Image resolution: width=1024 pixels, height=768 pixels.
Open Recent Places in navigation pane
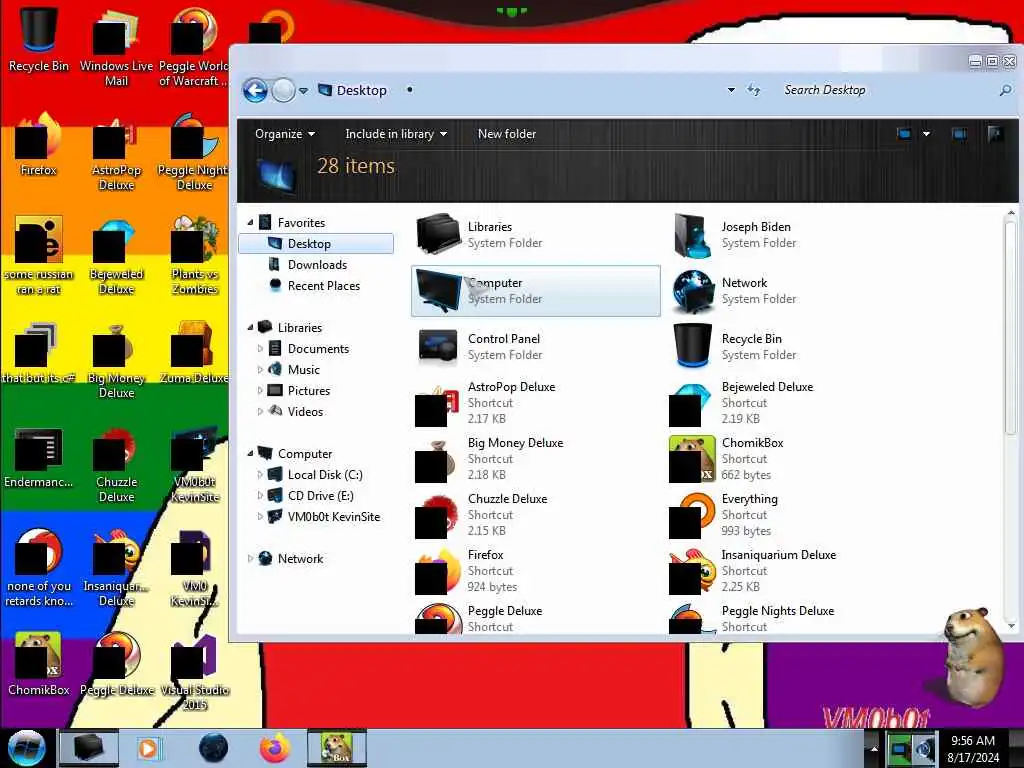323,285
